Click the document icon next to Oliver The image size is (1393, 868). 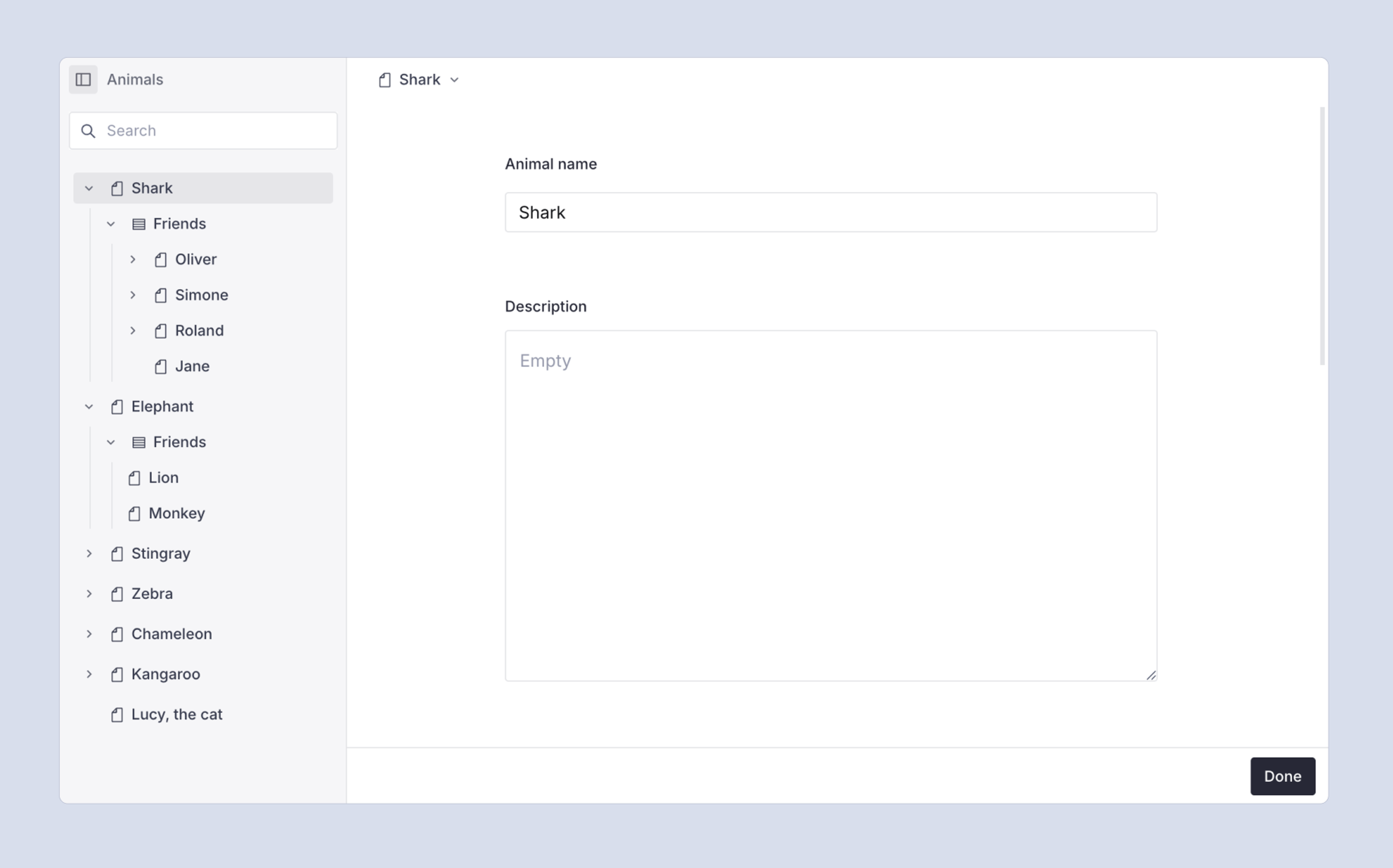pyautogui.click(x=161, y=260)
